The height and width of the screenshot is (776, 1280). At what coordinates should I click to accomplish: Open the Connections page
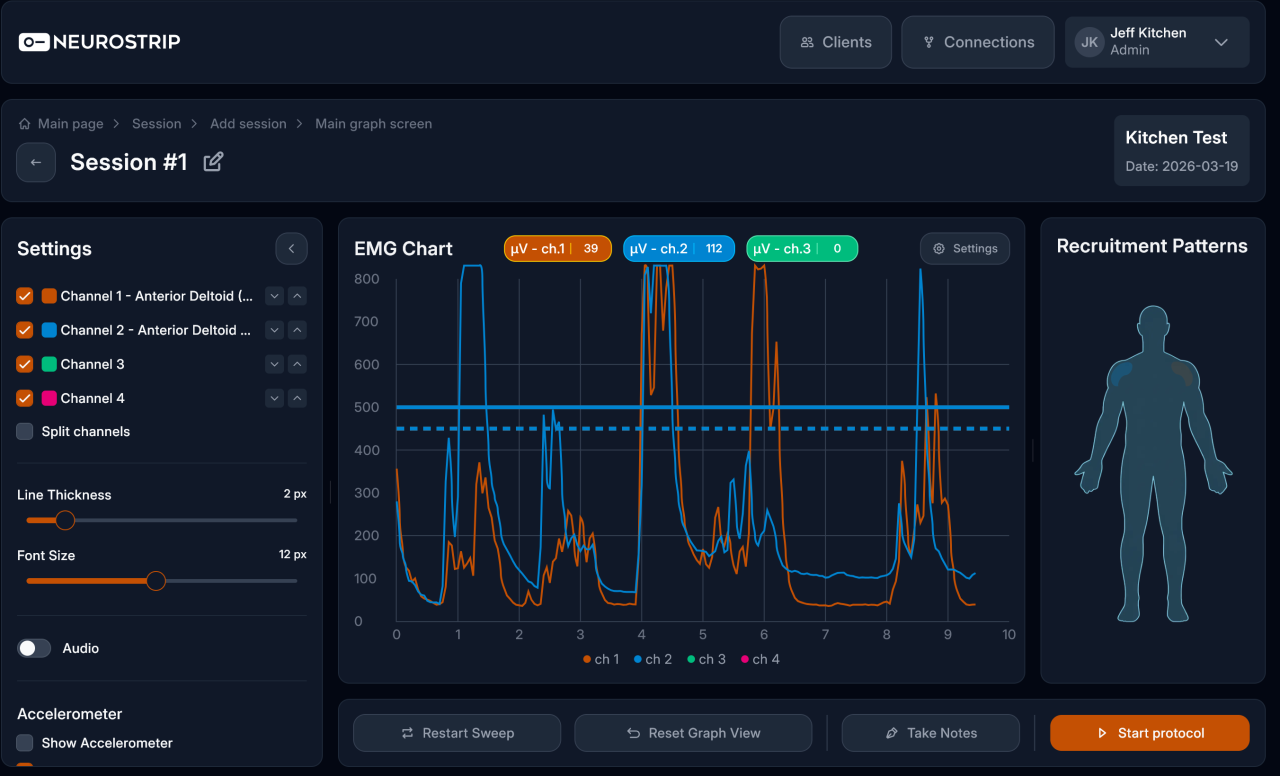coord(978,42)
